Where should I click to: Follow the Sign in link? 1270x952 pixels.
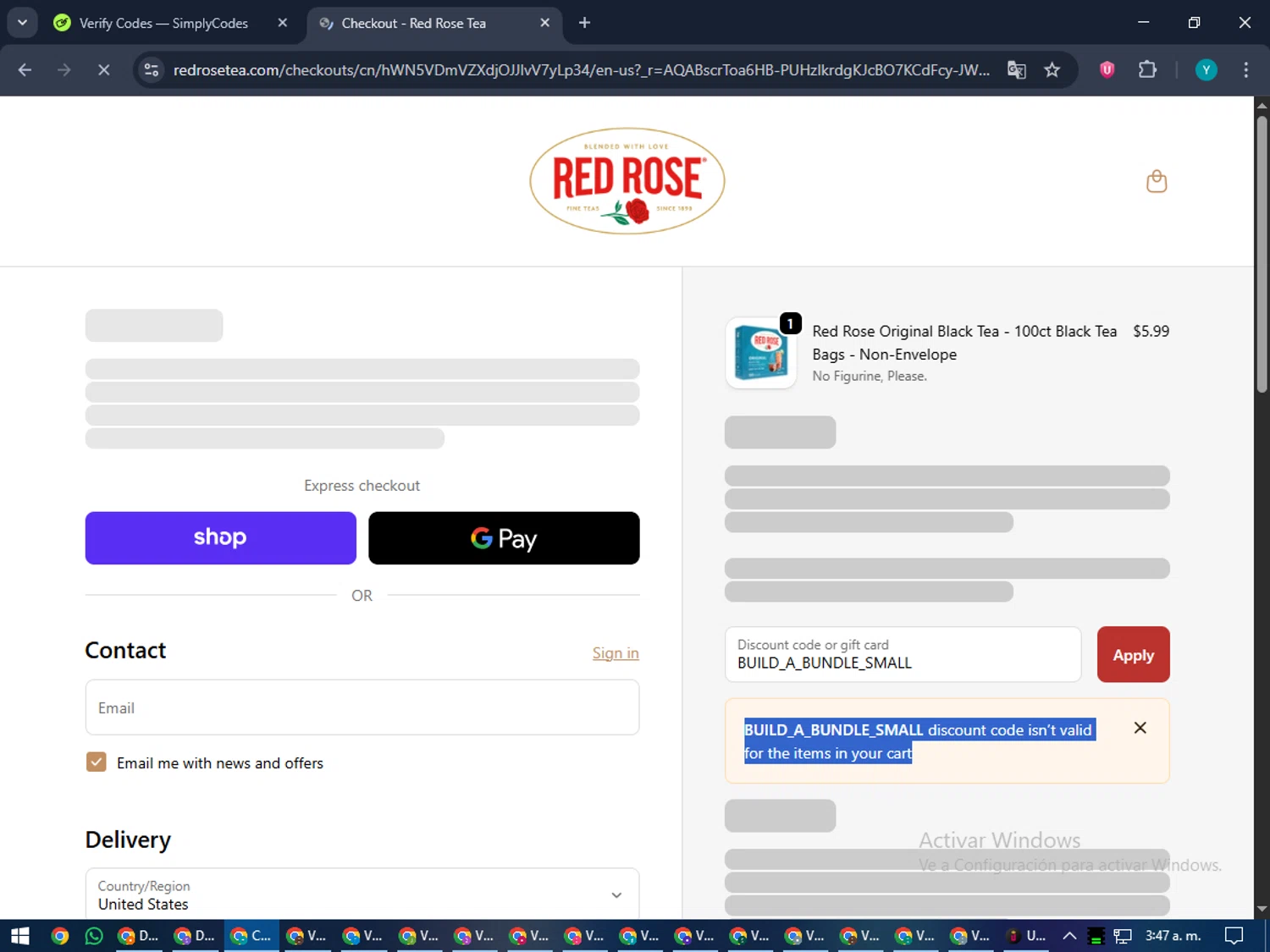tap(616, 653)
